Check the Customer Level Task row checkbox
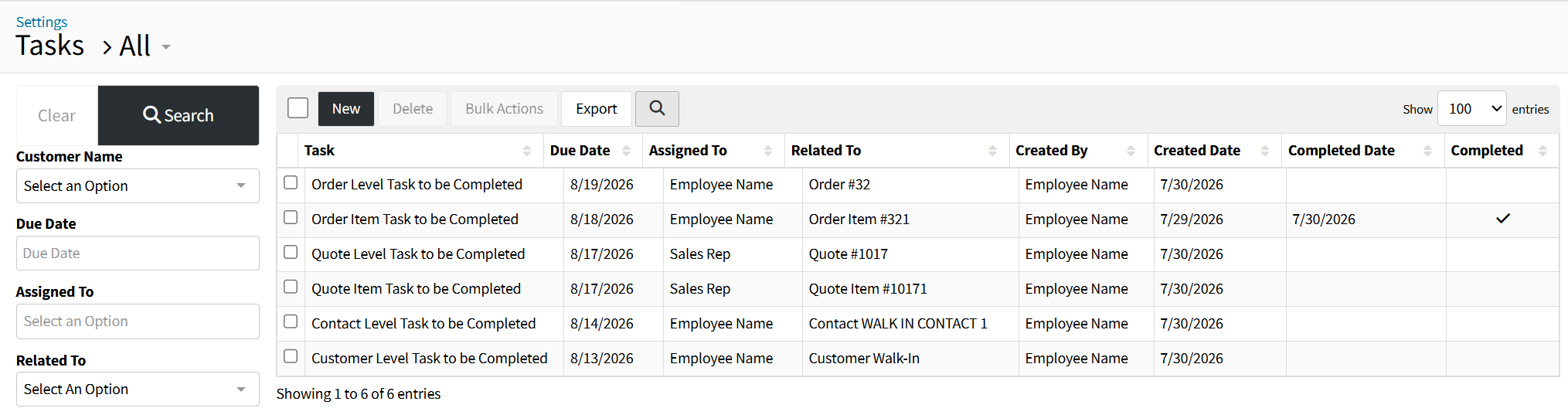This screenshot has width=1568, height=415. [x=291, y=356]
